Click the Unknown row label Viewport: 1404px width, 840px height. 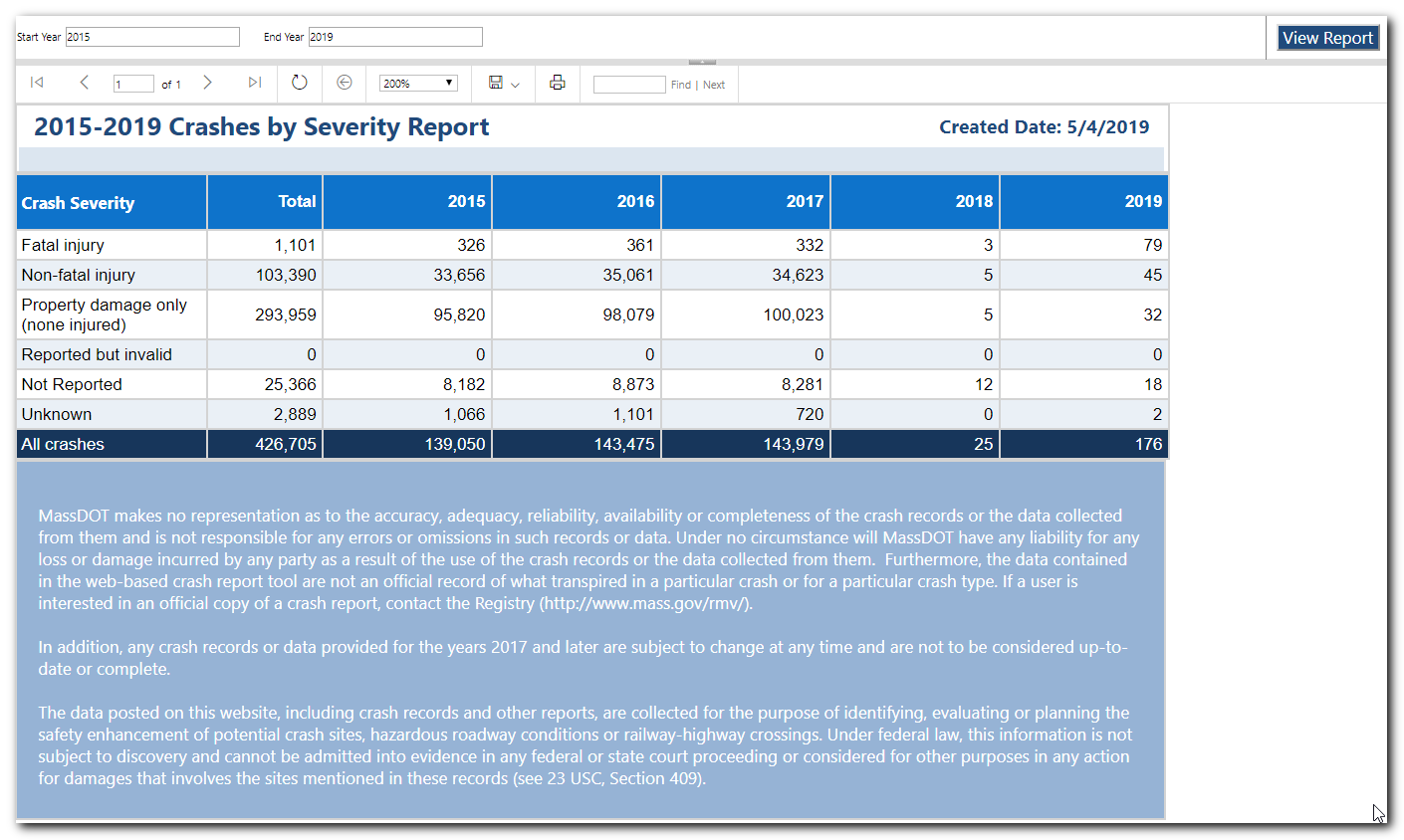[57, 414]
